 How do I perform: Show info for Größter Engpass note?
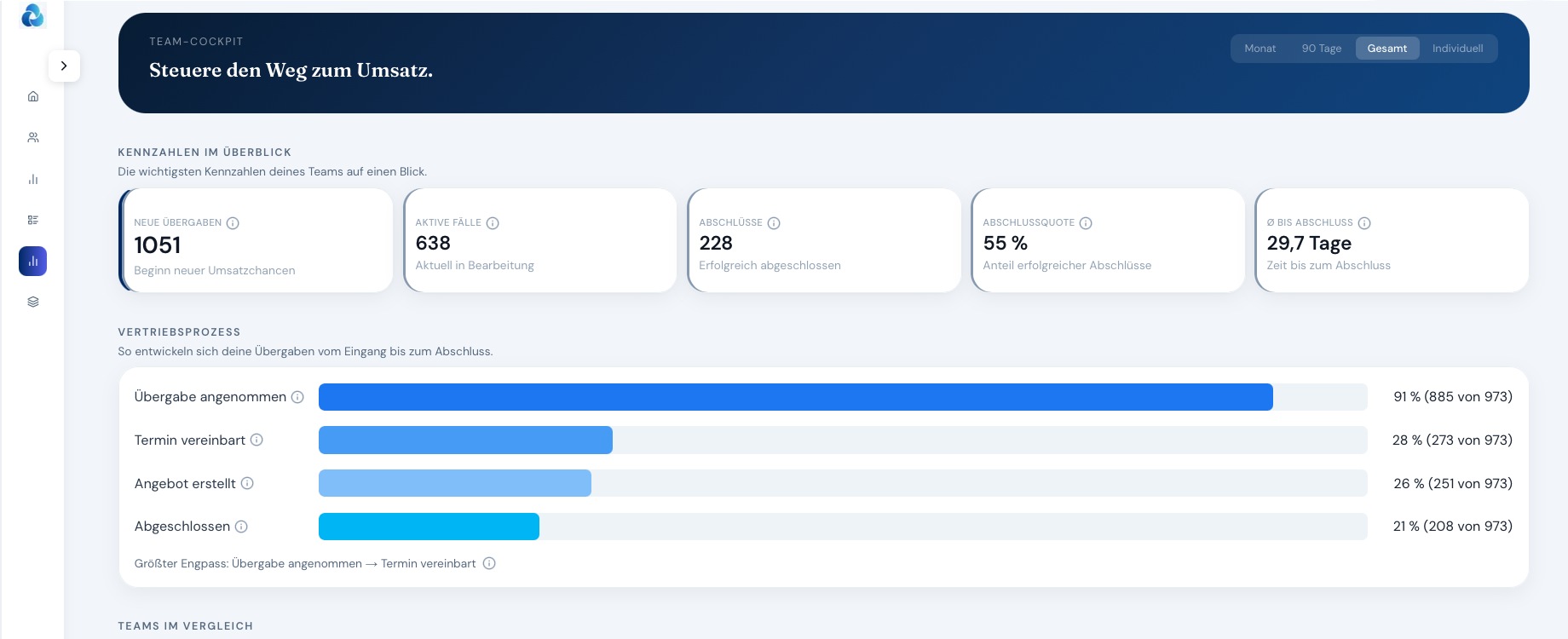click(489, 563)
